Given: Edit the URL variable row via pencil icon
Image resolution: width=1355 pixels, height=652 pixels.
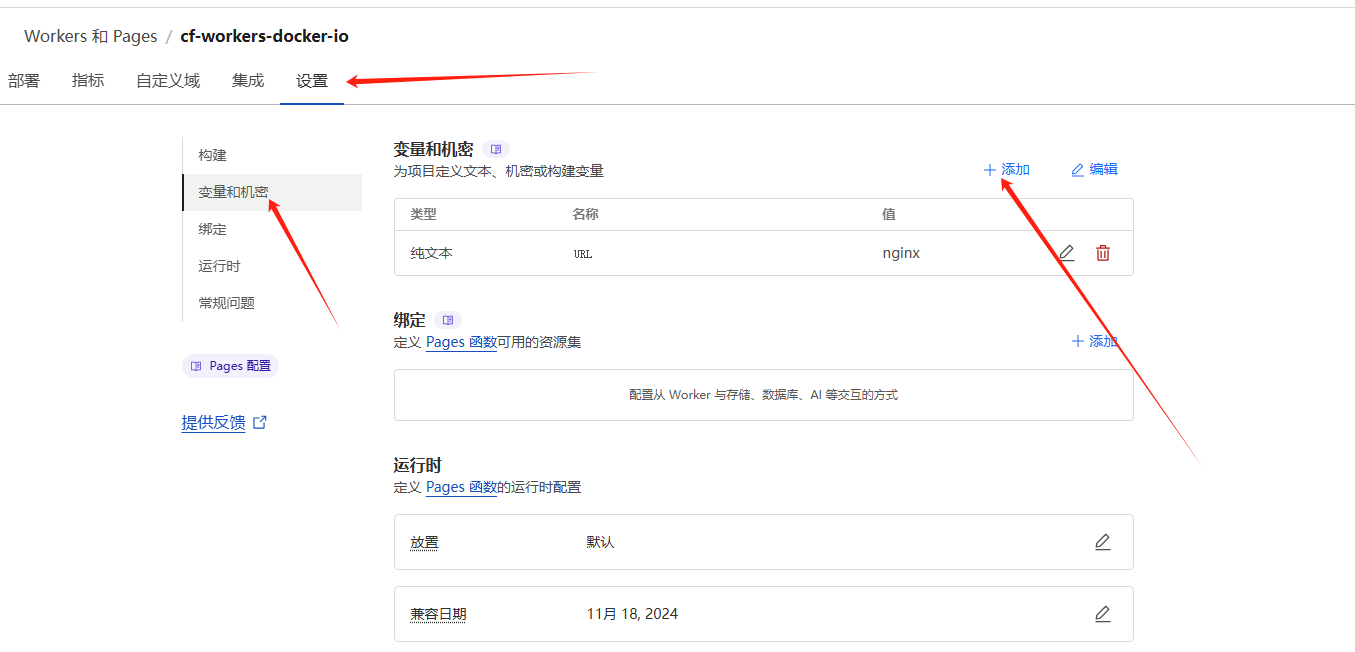Looking at the screenshot, I should 1067,253.
